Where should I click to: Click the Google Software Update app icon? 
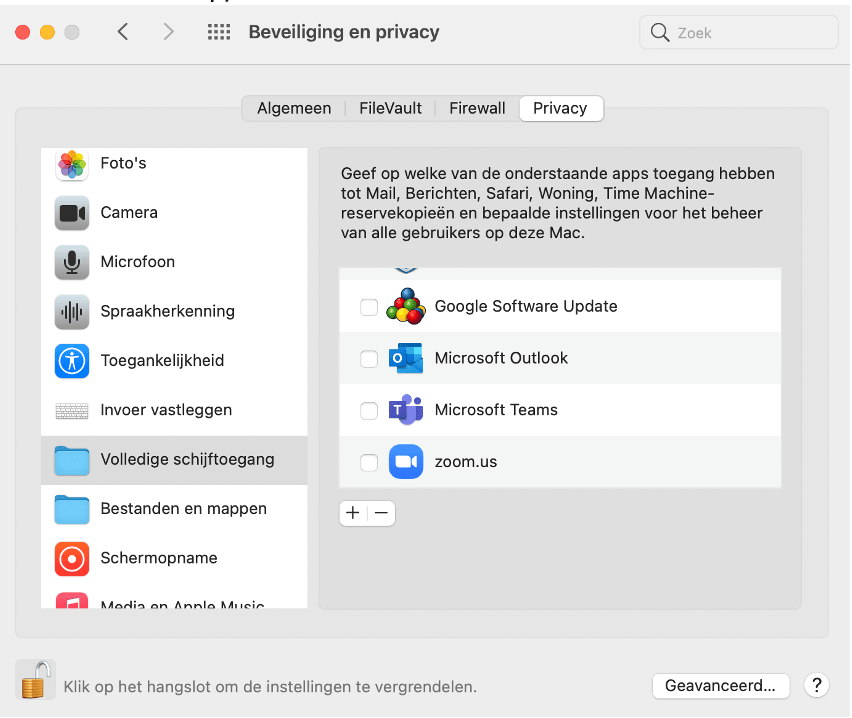coord(406,307)
